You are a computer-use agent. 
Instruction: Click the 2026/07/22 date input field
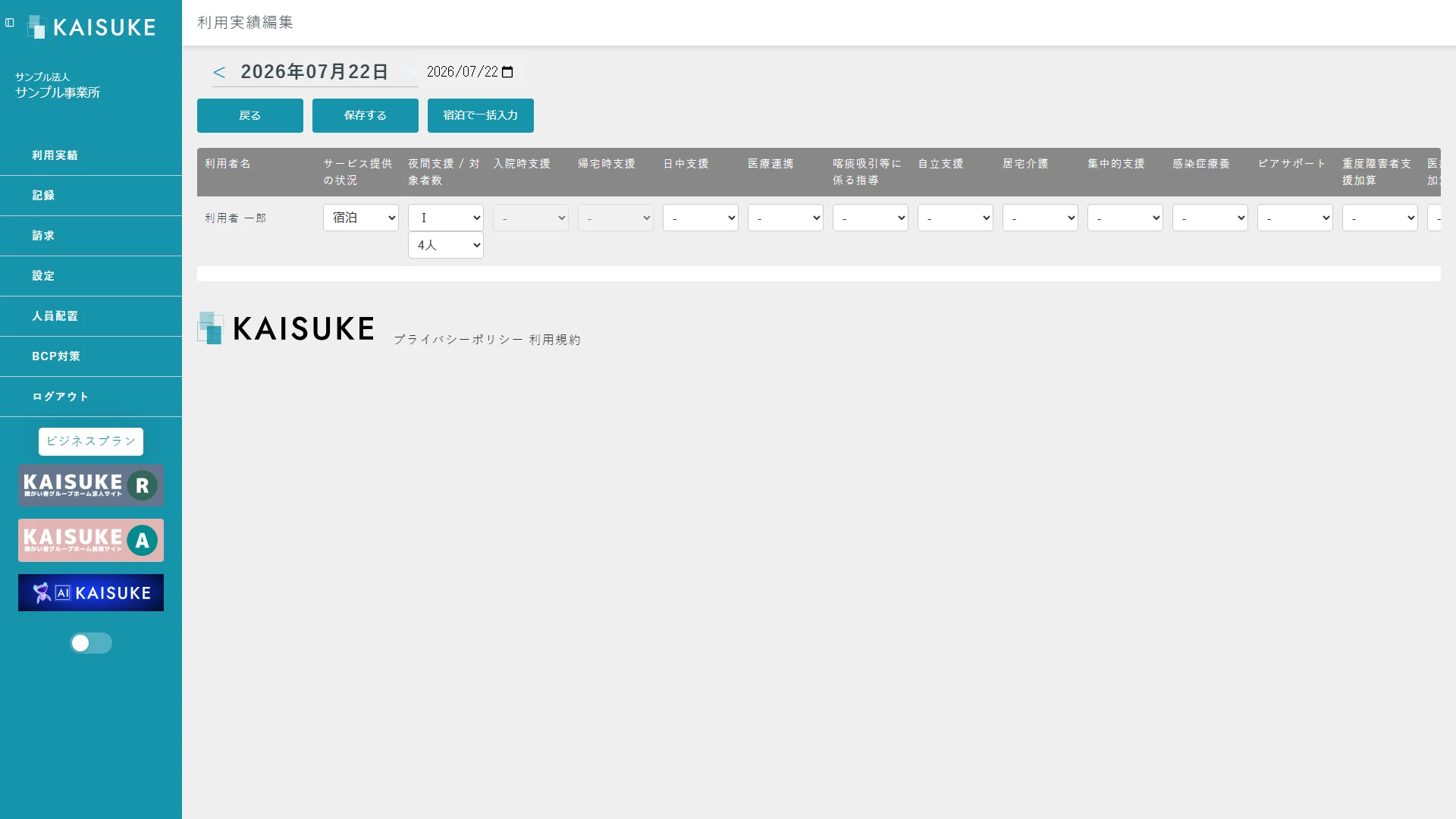(x=471, y=72)
